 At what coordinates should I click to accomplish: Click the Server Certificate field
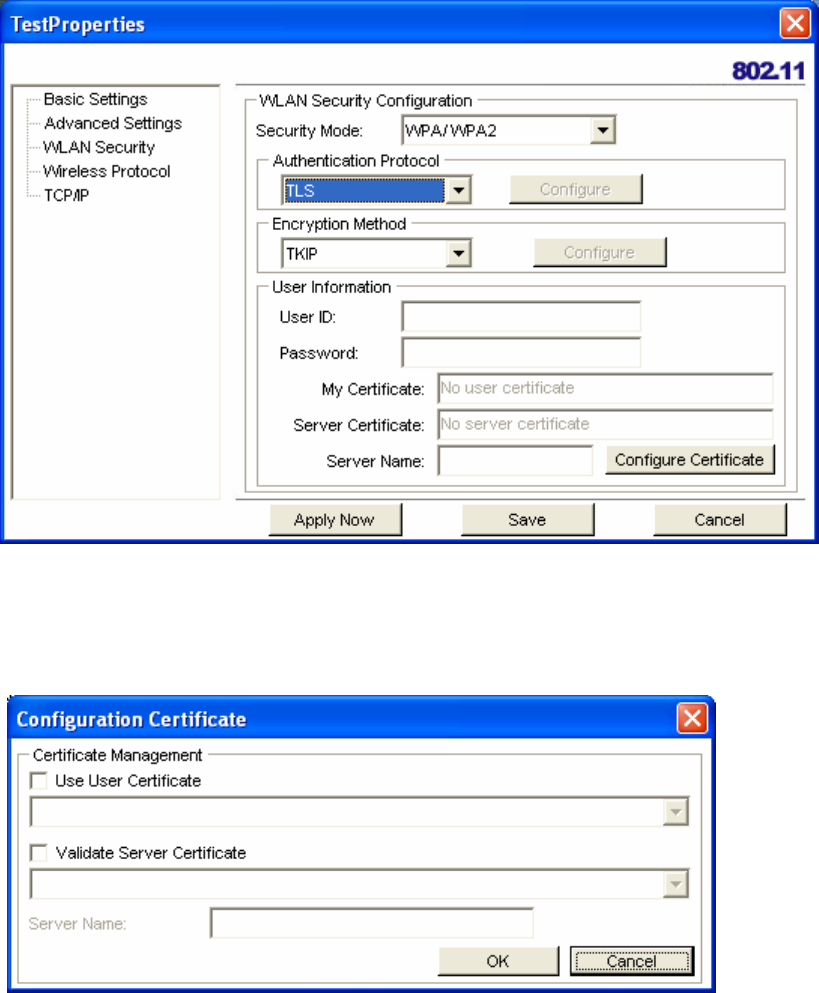point(605,424)
